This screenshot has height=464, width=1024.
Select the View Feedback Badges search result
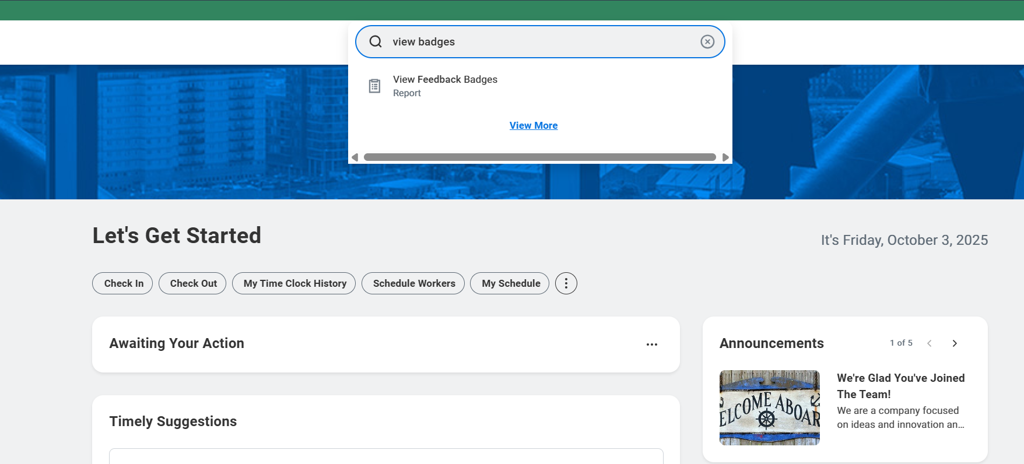click(445, 80)
